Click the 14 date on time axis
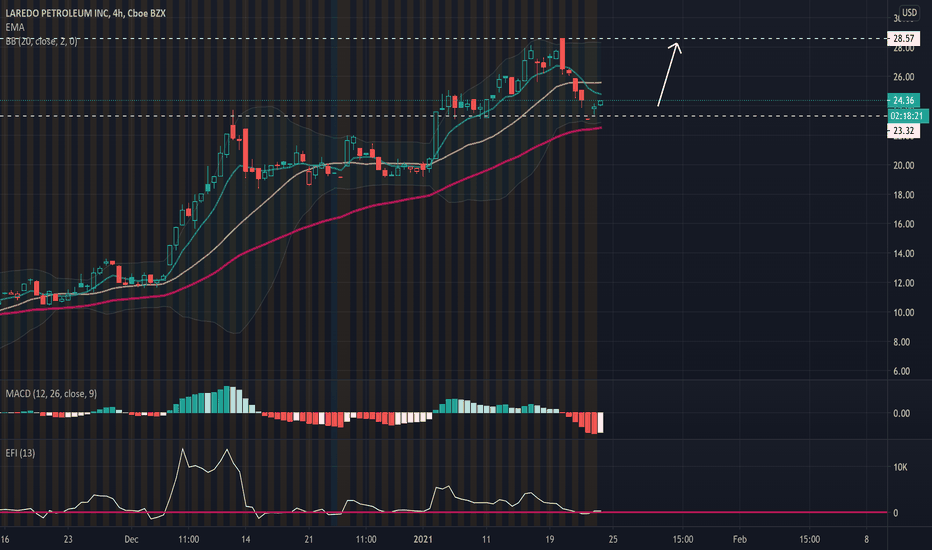The width and height of the screenshot is (932, 550). (245, 539)
